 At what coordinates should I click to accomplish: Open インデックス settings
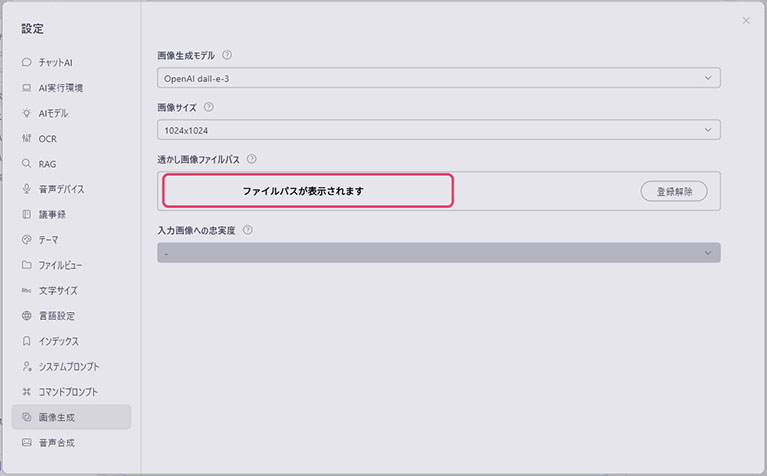[x=71, y=341]
